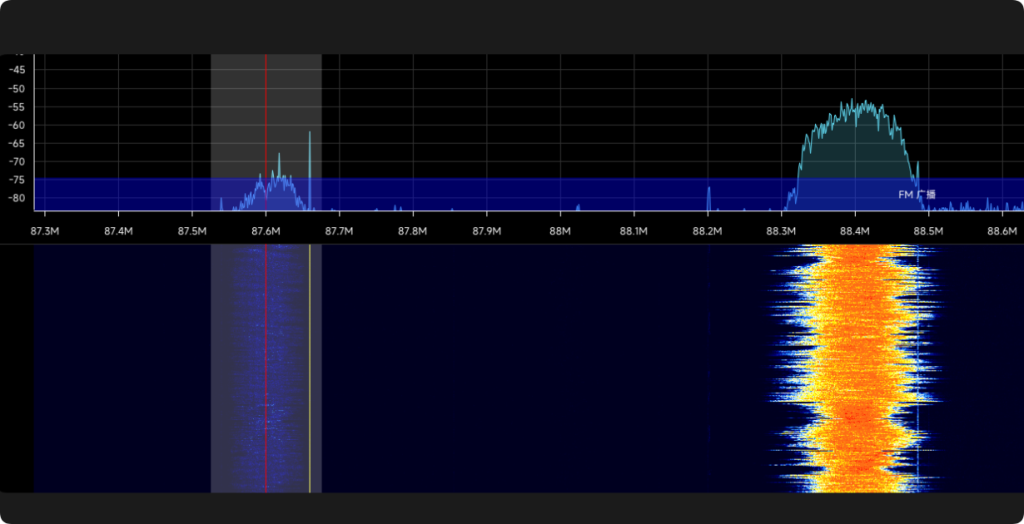The image size is (1024, 524).
Task: Click the -45 dB scale label
Action: [x=17, y=70]
